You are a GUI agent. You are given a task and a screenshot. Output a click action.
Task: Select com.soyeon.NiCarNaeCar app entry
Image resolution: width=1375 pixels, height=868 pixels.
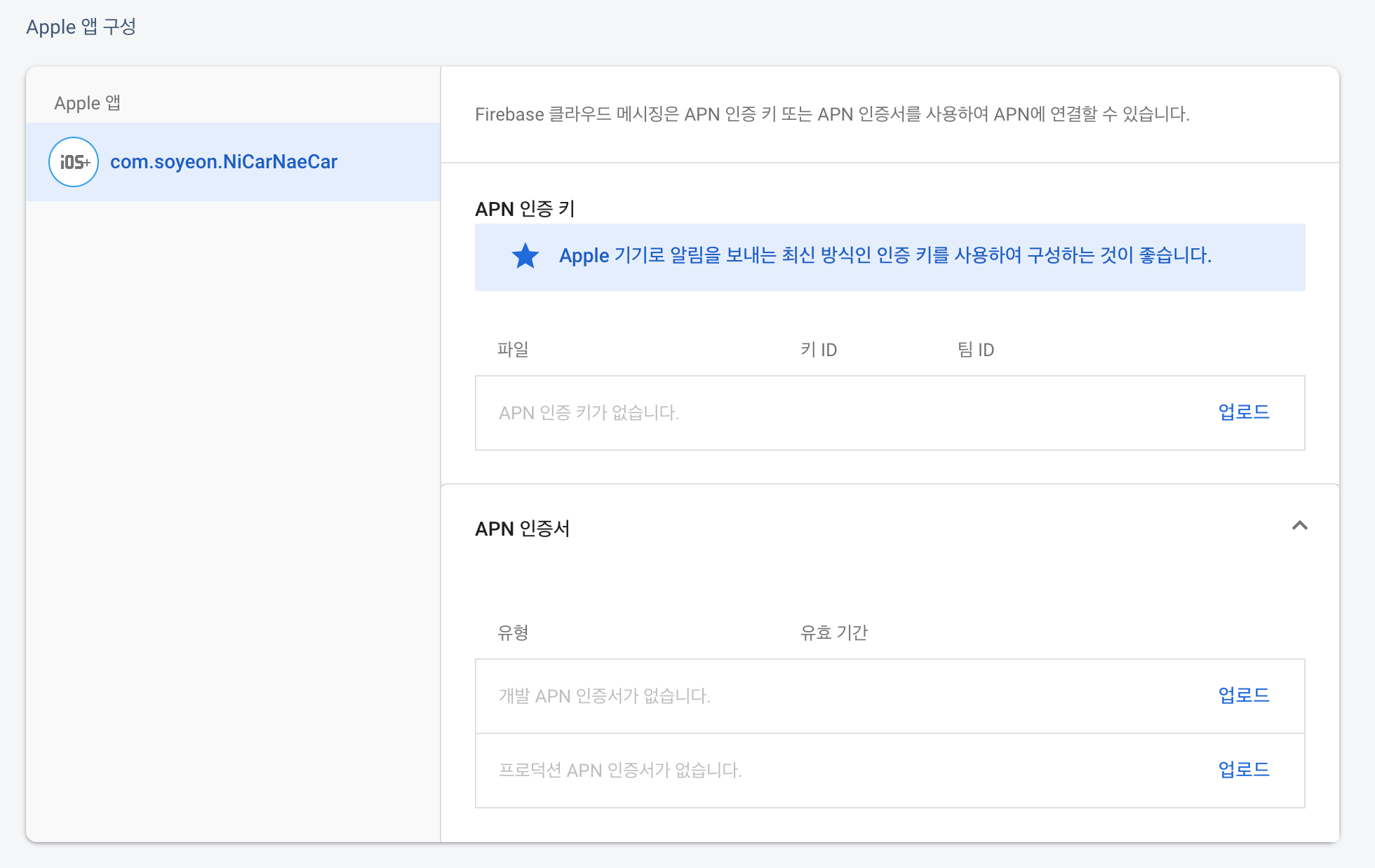point(224,162)
